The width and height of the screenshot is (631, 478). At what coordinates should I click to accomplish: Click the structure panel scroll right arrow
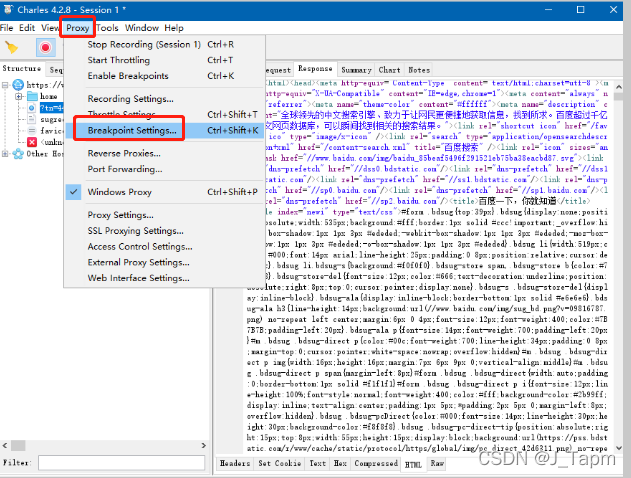[x=204, y=445]
